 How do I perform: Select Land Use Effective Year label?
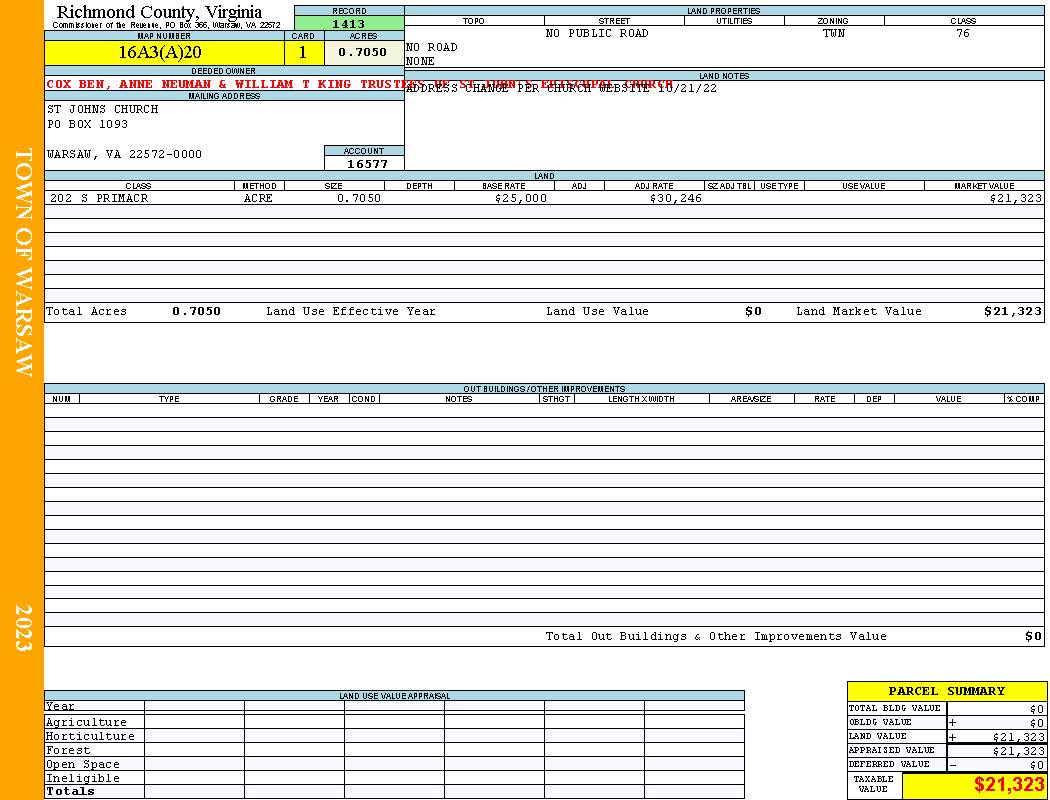tap(351, 311)
